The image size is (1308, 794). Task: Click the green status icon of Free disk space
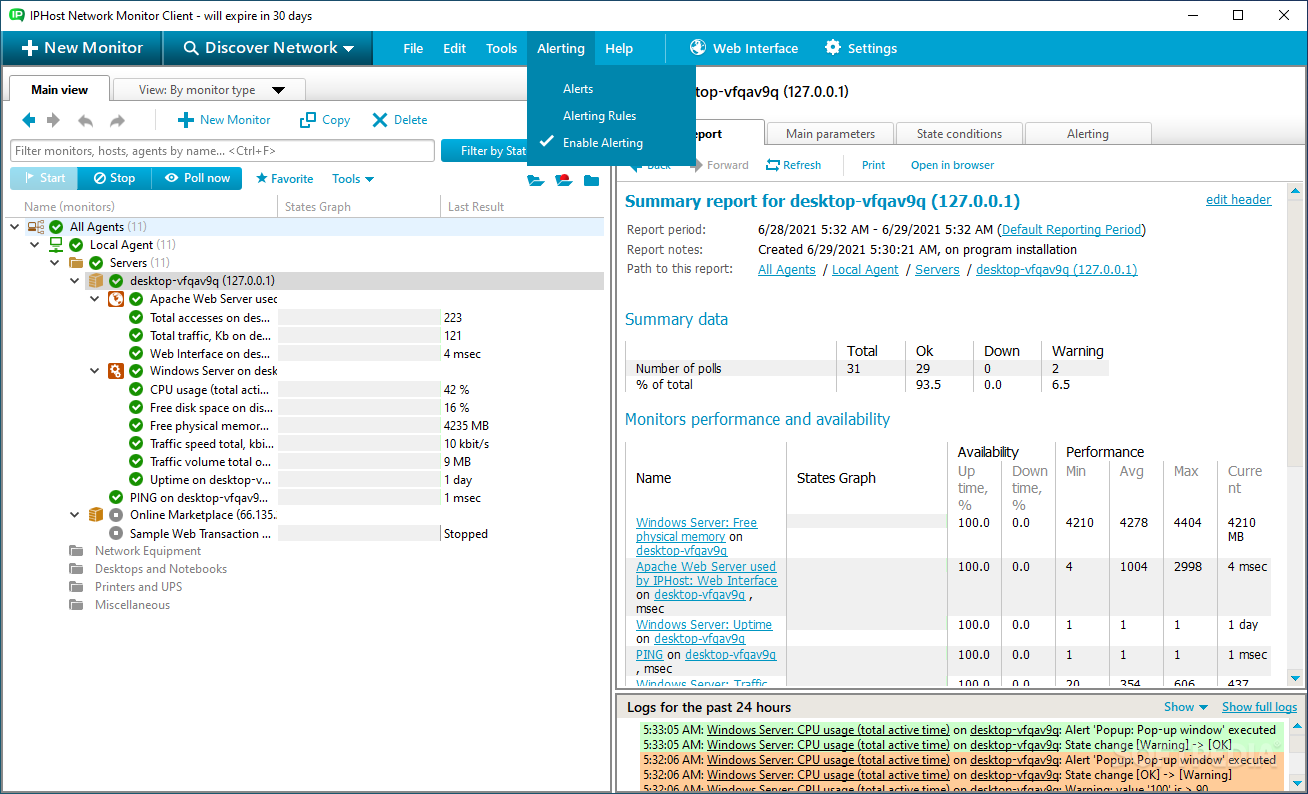click(136, 407)
